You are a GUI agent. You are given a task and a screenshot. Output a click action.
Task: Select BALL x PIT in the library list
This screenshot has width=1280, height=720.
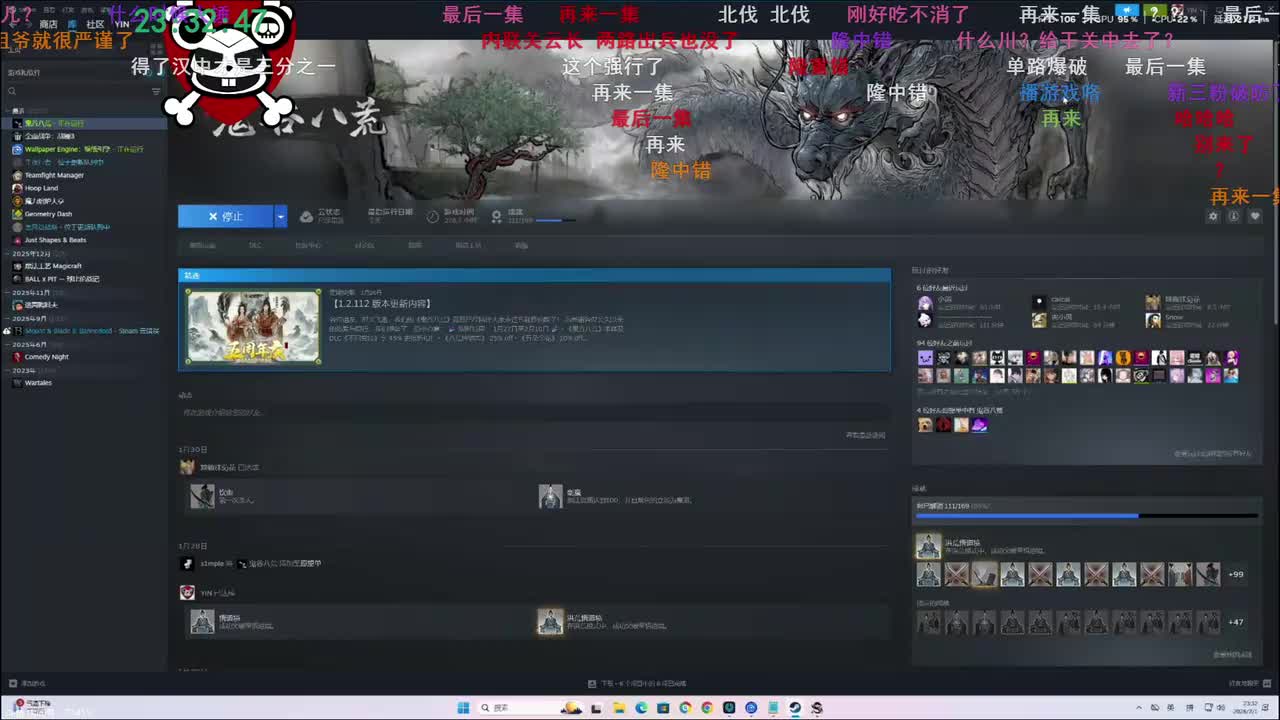(62, 279)
